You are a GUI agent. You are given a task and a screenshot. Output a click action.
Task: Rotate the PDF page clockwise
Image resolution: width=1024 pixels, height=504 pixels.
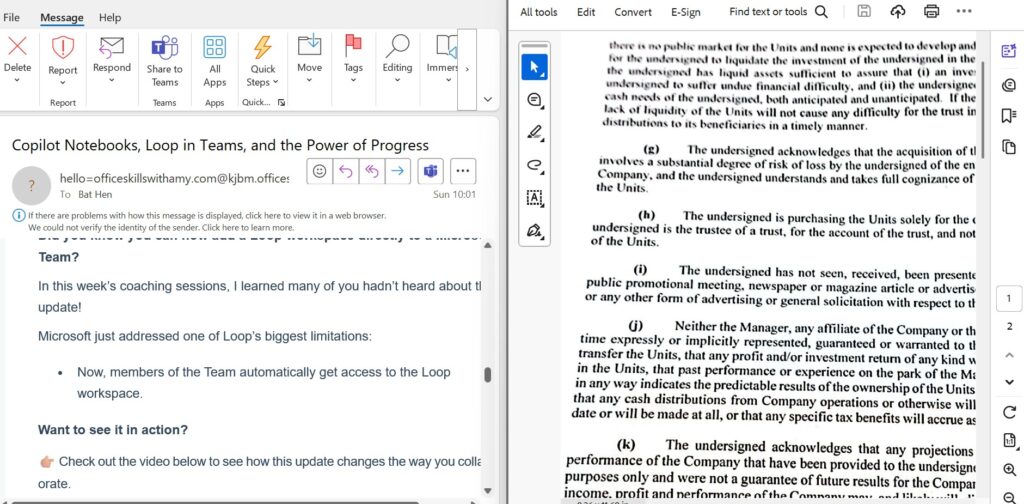(x=1009, y=413)
